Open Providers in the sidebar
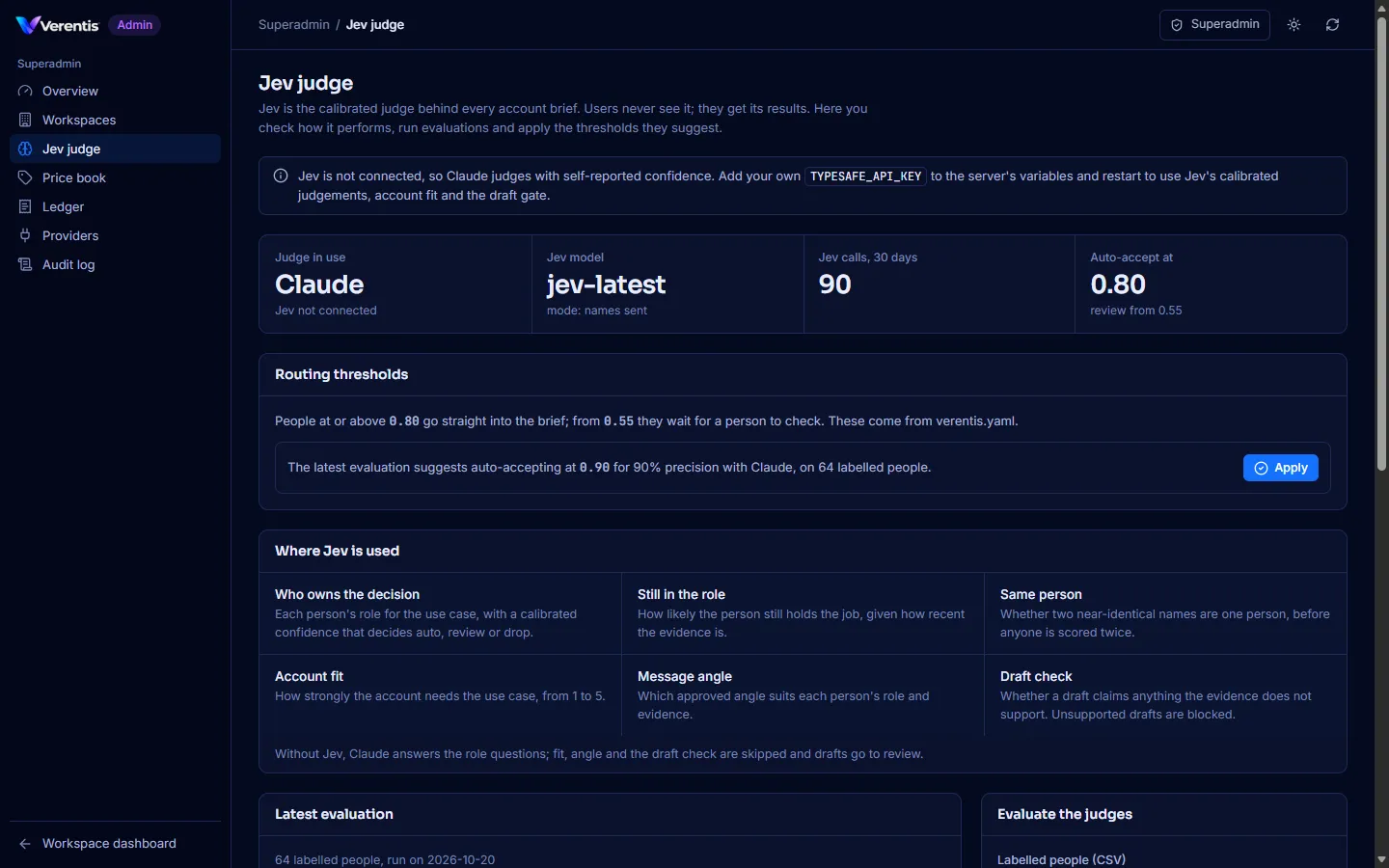 tap(115, 235)
